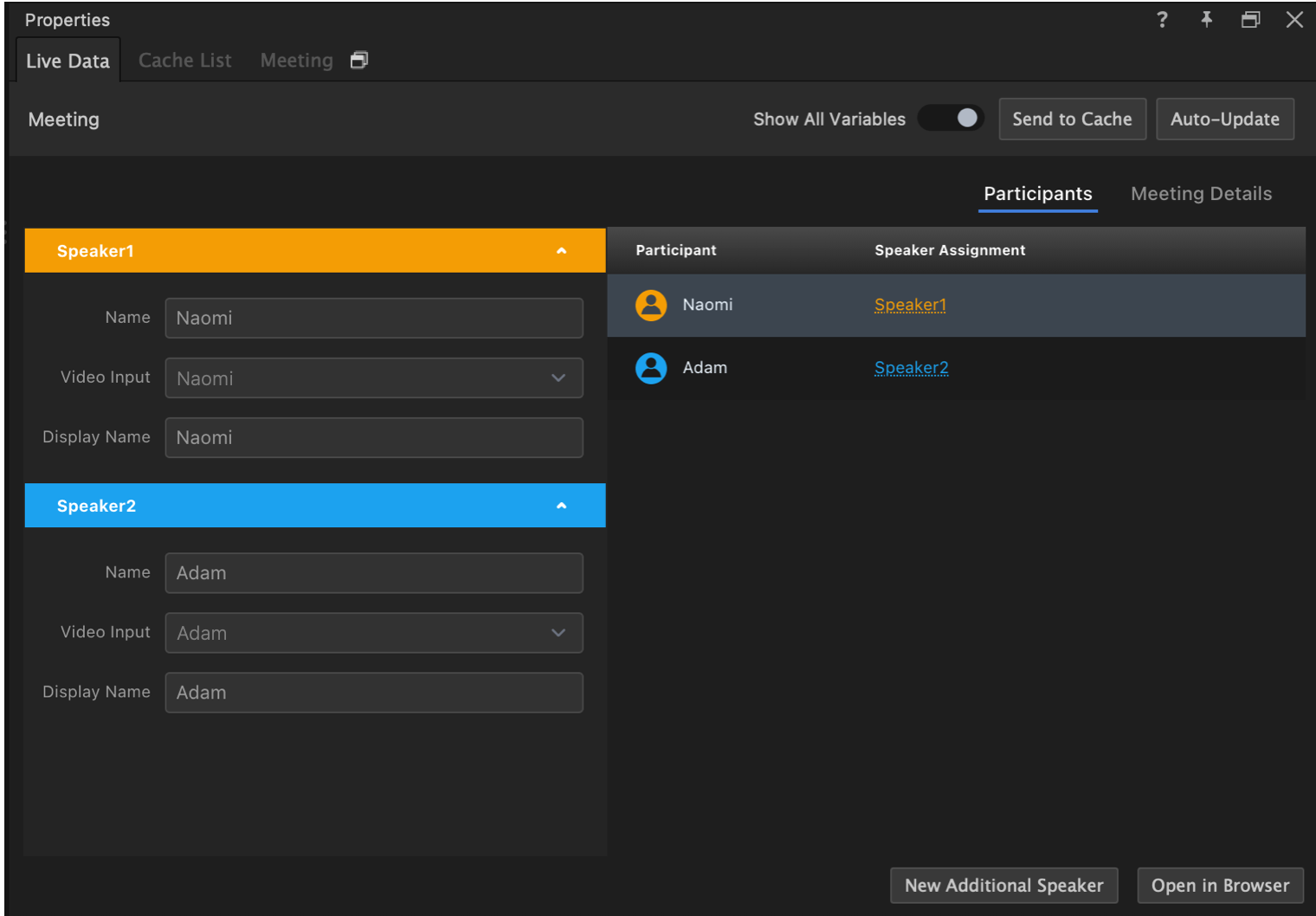Click Adam's participant avatar
The image size is (1316, 916).
point(651,367)
